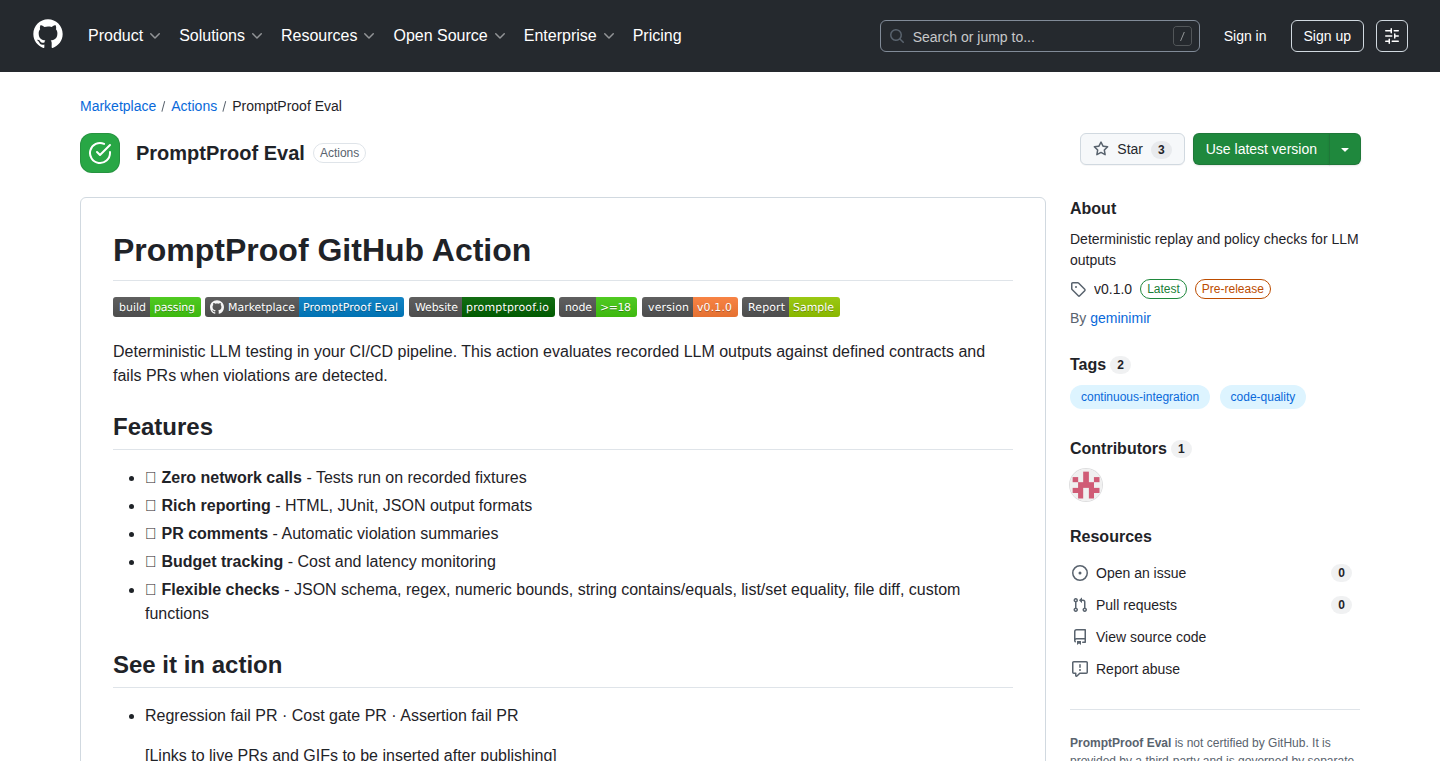Select the Pre-release label

[x=1232, y=289]
